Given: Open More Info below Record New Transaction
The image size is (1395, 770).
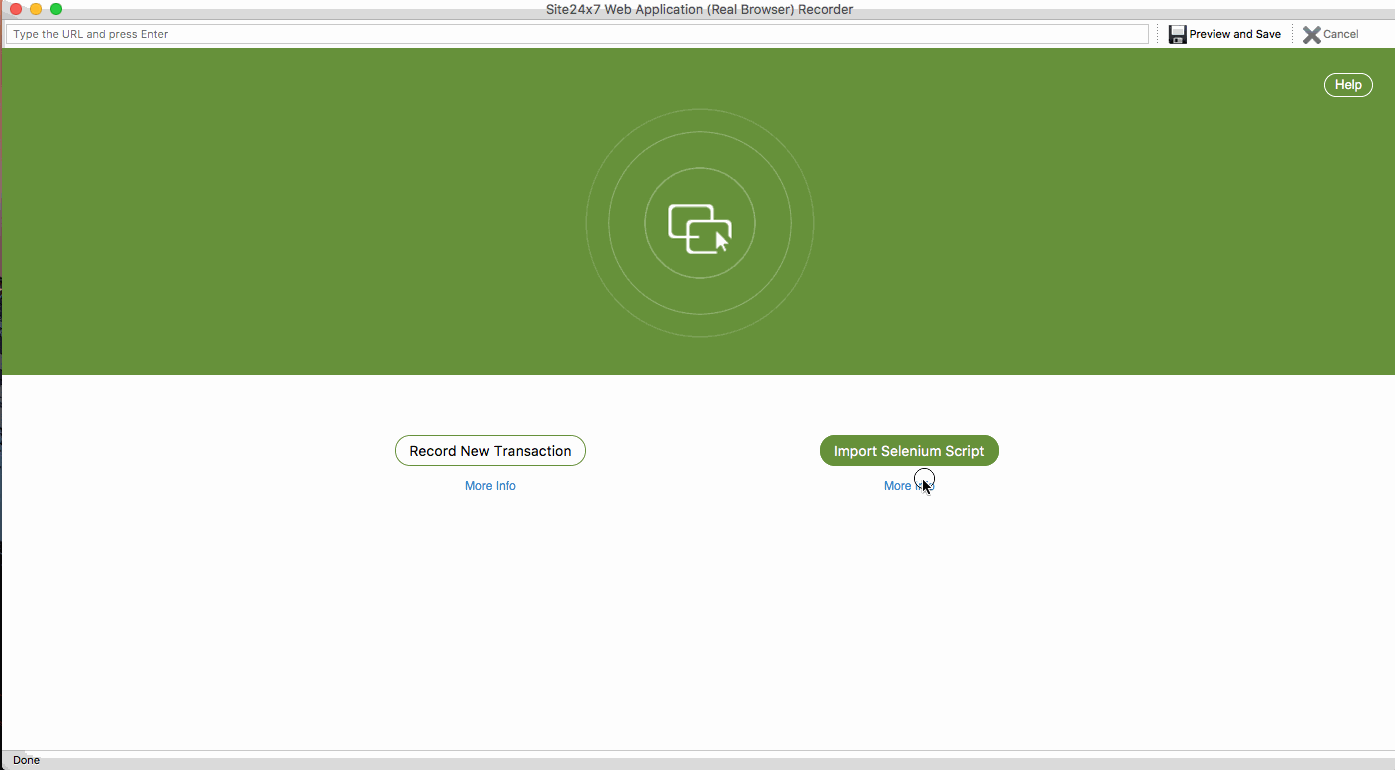Looking at the screenshot, I should coord(490,485).
